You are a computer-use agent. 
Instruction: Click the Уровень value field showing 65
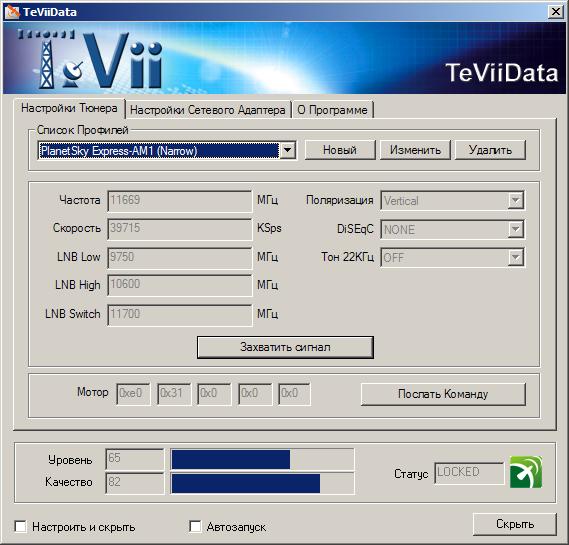pos(135,459)
